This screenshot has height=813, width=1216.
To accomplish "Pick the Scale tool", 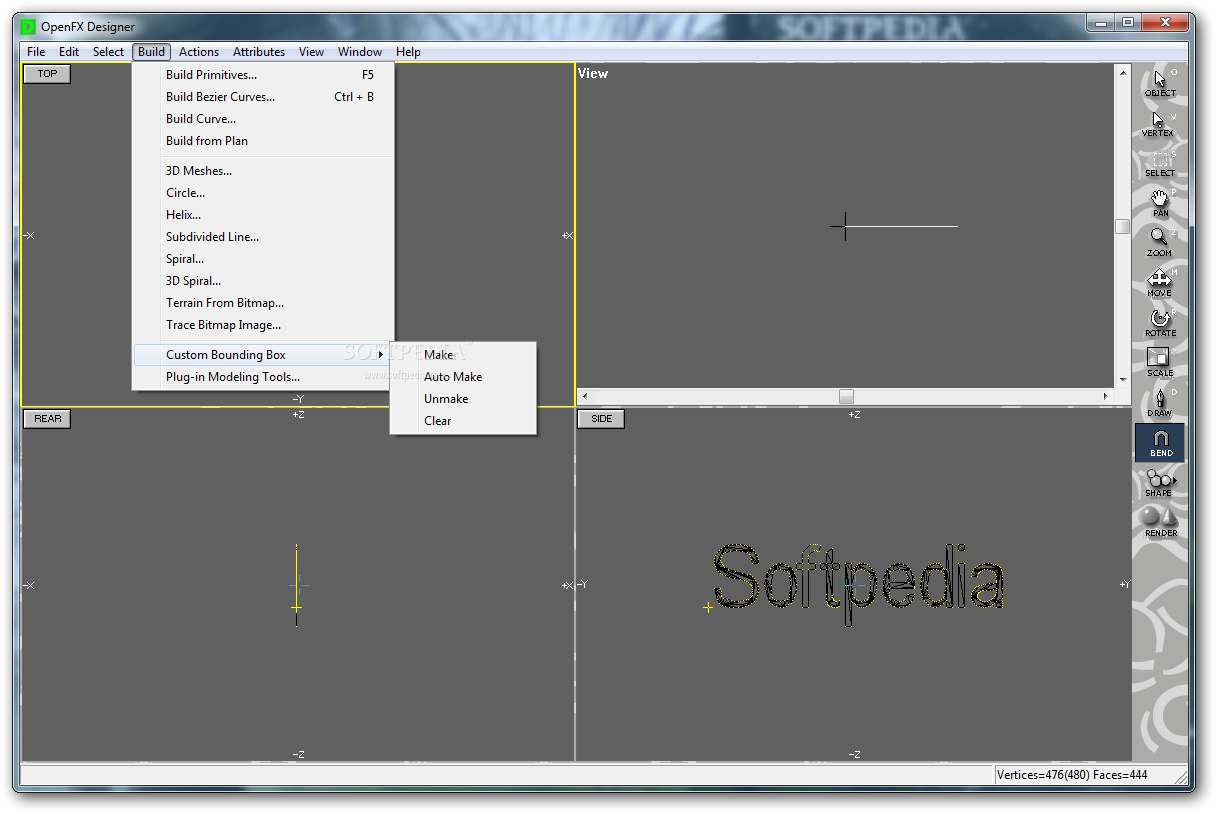I will [x=1159, y=363].
